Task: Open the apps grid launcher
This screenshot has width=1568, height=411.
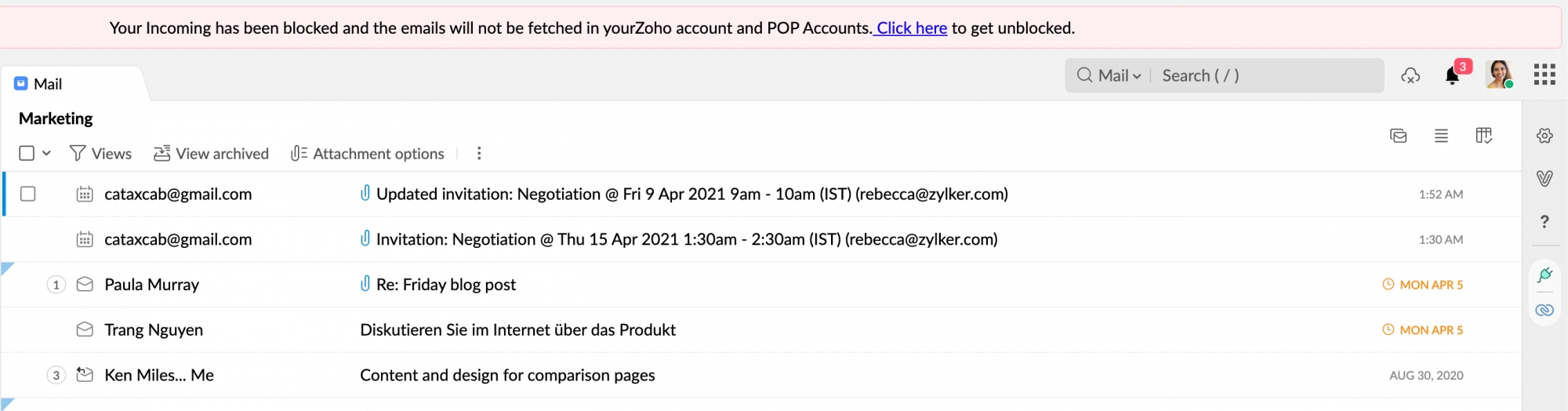Action: 1544,75
